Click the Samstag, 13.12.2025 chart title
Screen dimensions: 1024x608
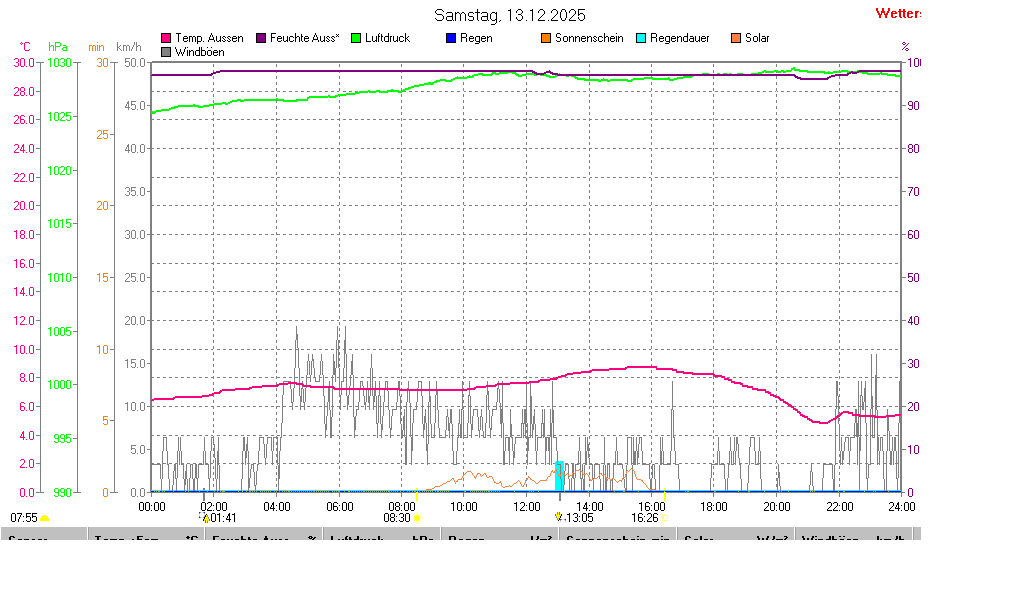[x=510, y=15]
